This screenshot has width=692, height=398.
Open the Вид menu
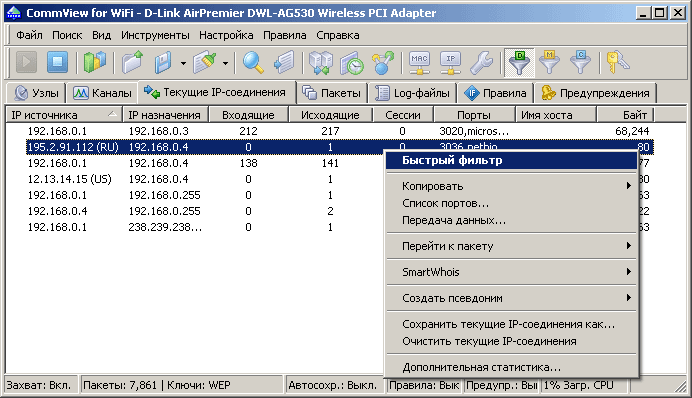pyautogui.click(x=102, y=35)
